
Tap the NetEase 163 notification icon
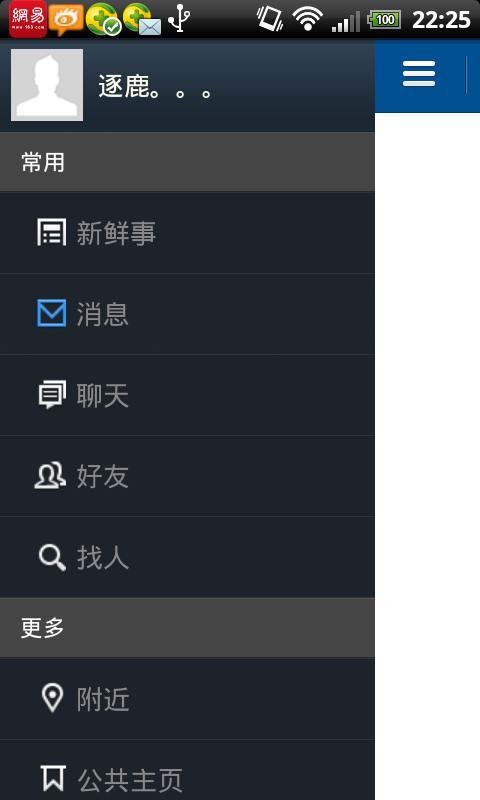tap(28, 19)
